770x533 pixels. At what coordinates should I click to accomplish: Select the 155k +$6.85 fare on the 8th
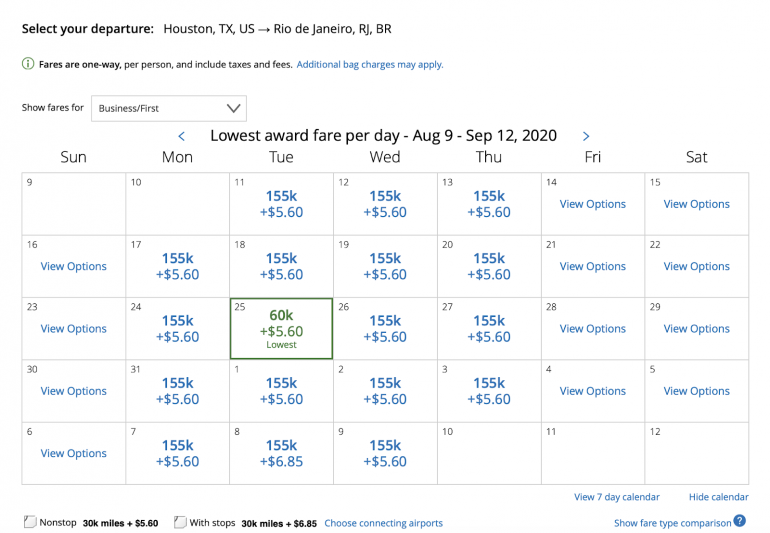[281, 454]
